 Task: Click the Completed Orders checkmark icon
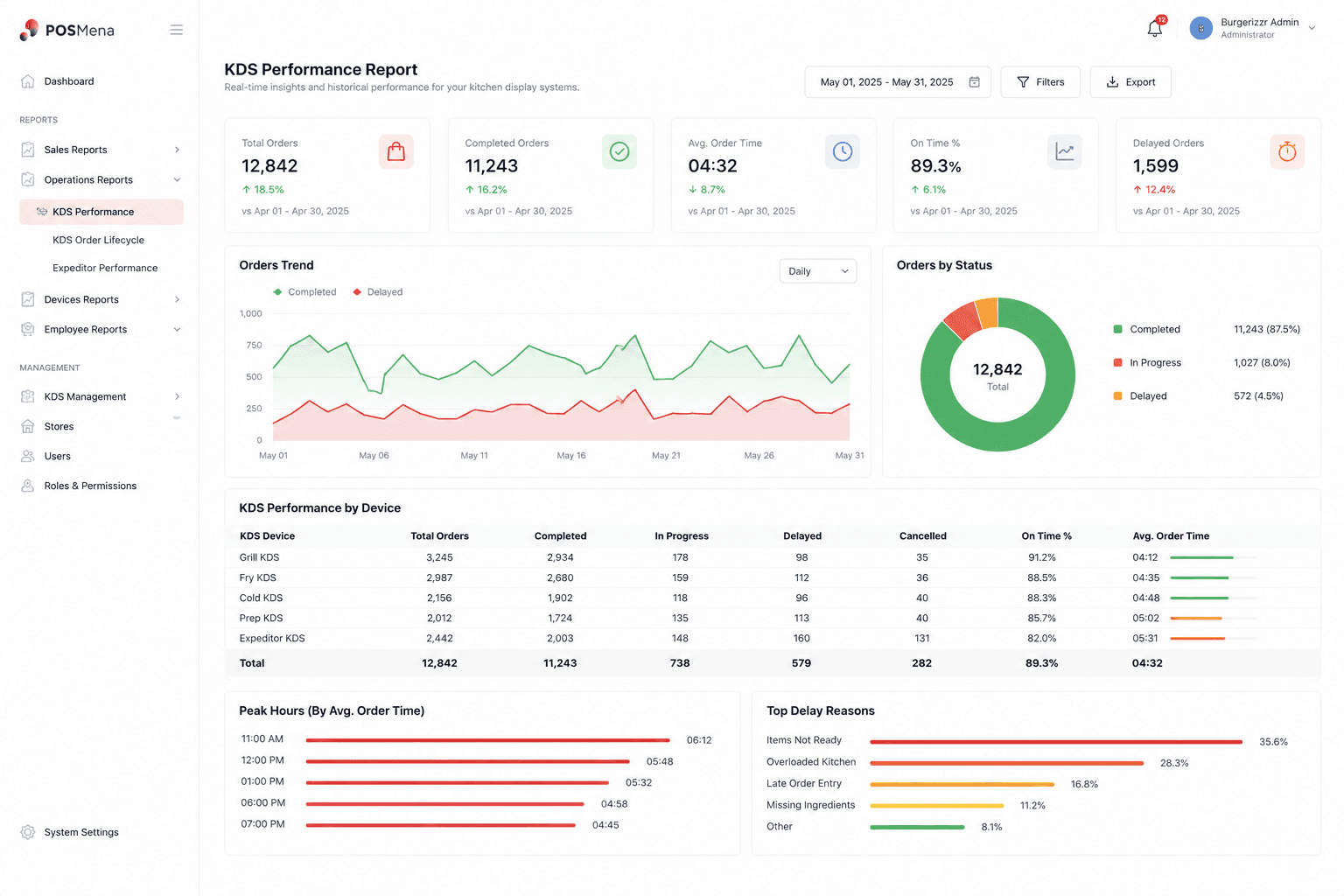tap(619, 151)
